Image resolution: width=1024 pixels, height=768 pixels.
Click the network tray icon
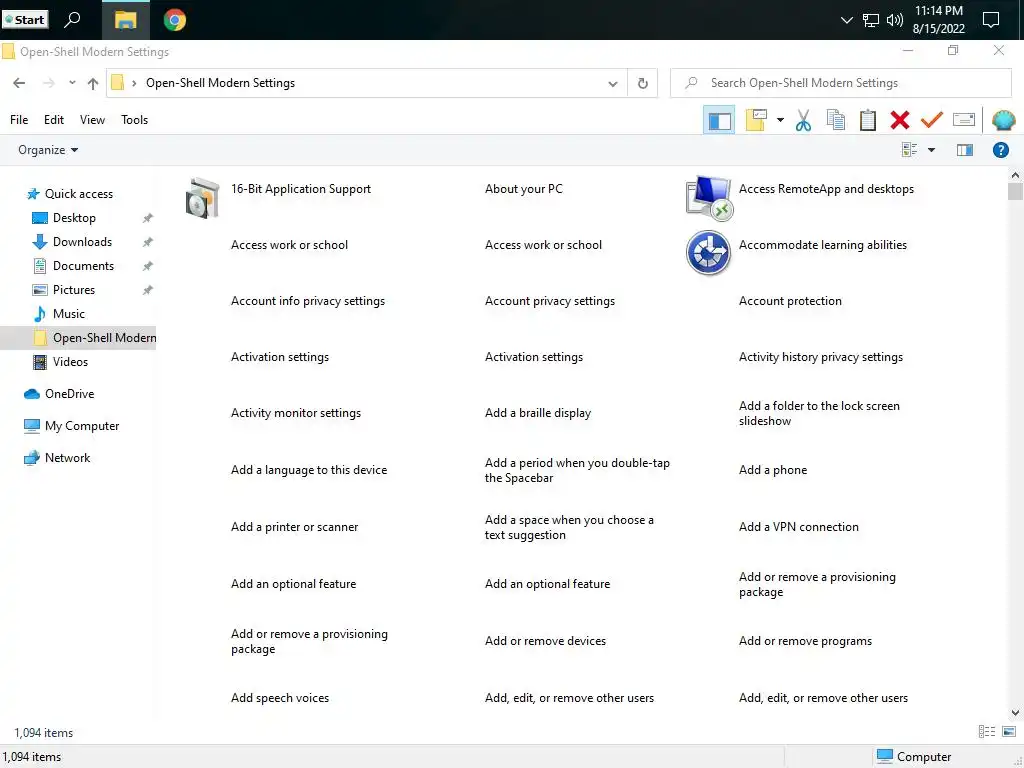click(x=871, y=20)
